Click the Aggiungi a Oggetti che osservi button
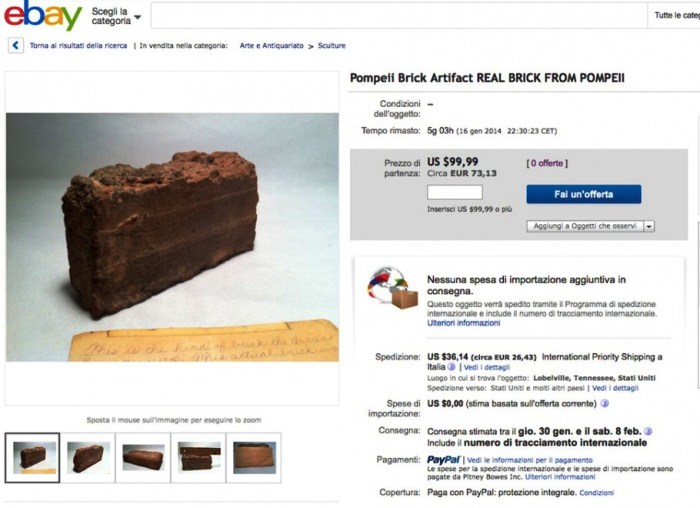This screenshot has width=700, height=508. [585, 226]
